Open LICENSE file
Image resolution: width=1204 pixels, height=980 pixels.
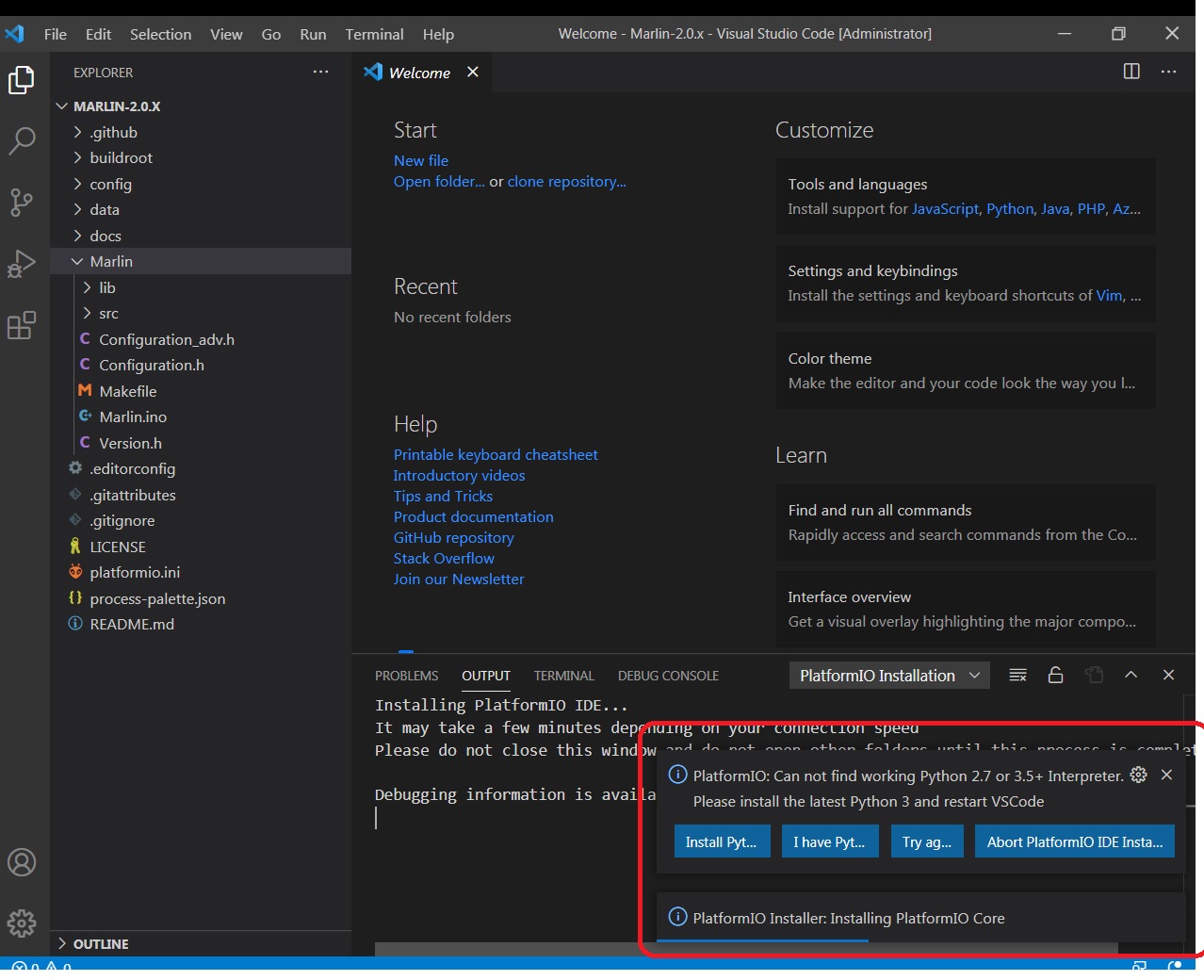point(118,547)
